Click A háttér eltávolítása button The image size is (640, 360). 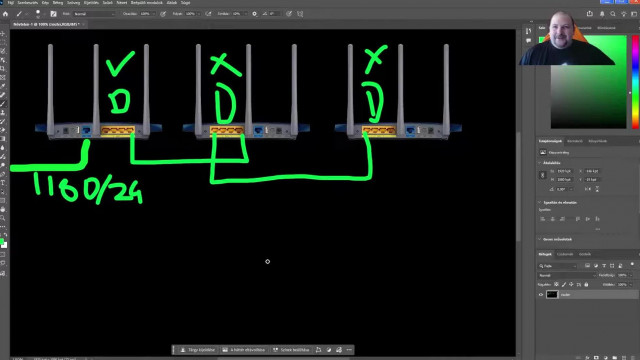point(244,350)
